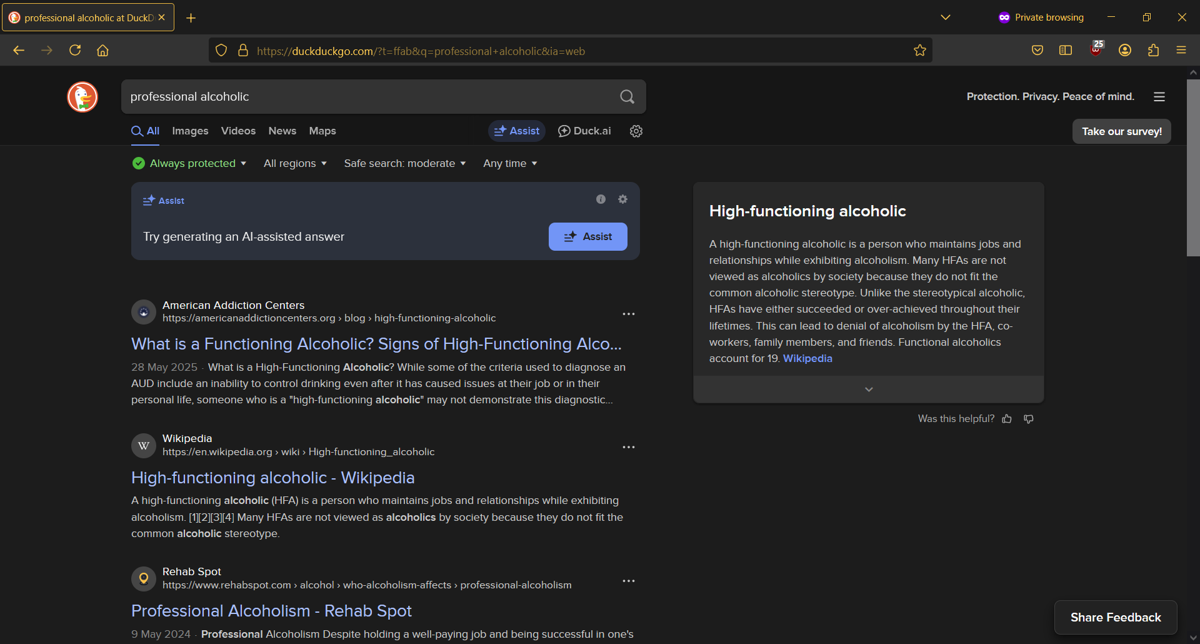
Task: Click the extension icon with badge 25
Action: click(x=1096, y=49)
